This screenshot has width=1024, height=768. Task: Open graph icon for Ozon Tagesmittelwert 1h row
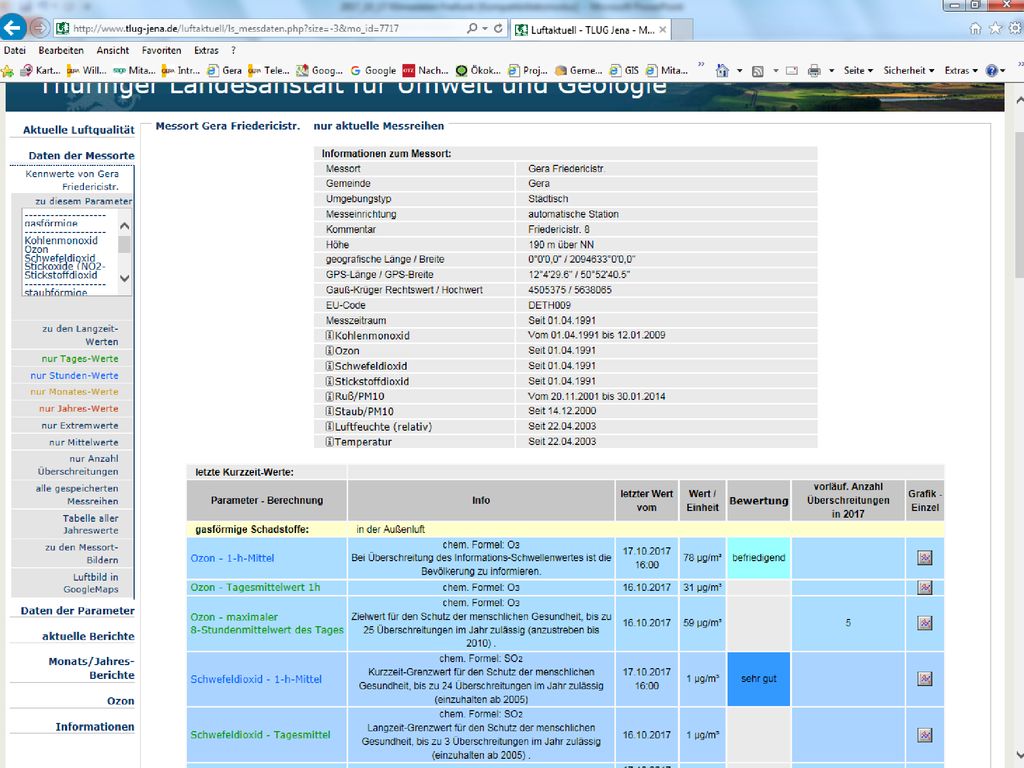(925, 587)
